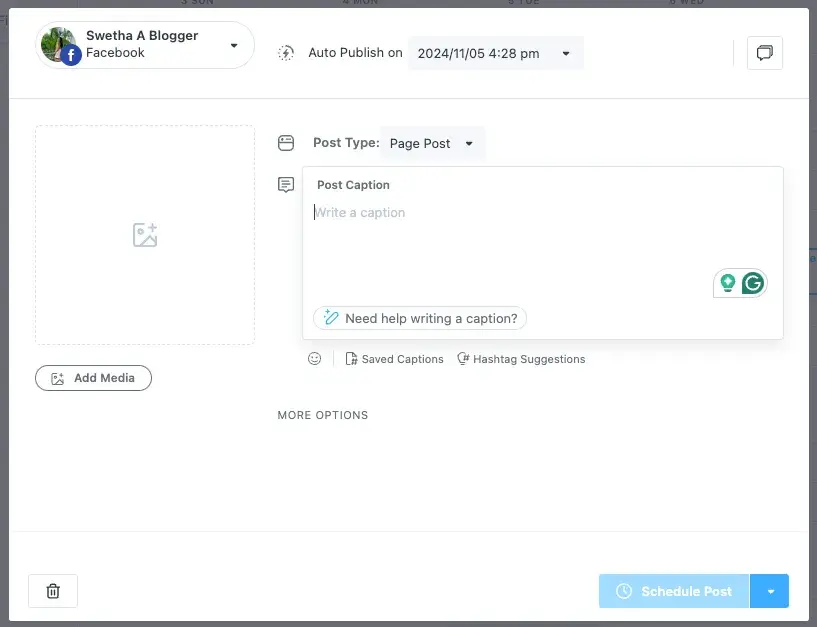The width and height of the screenshot is (817, 627).
Task: Click the green lightbulb suggestion icon
Action: tap(727, 283)
